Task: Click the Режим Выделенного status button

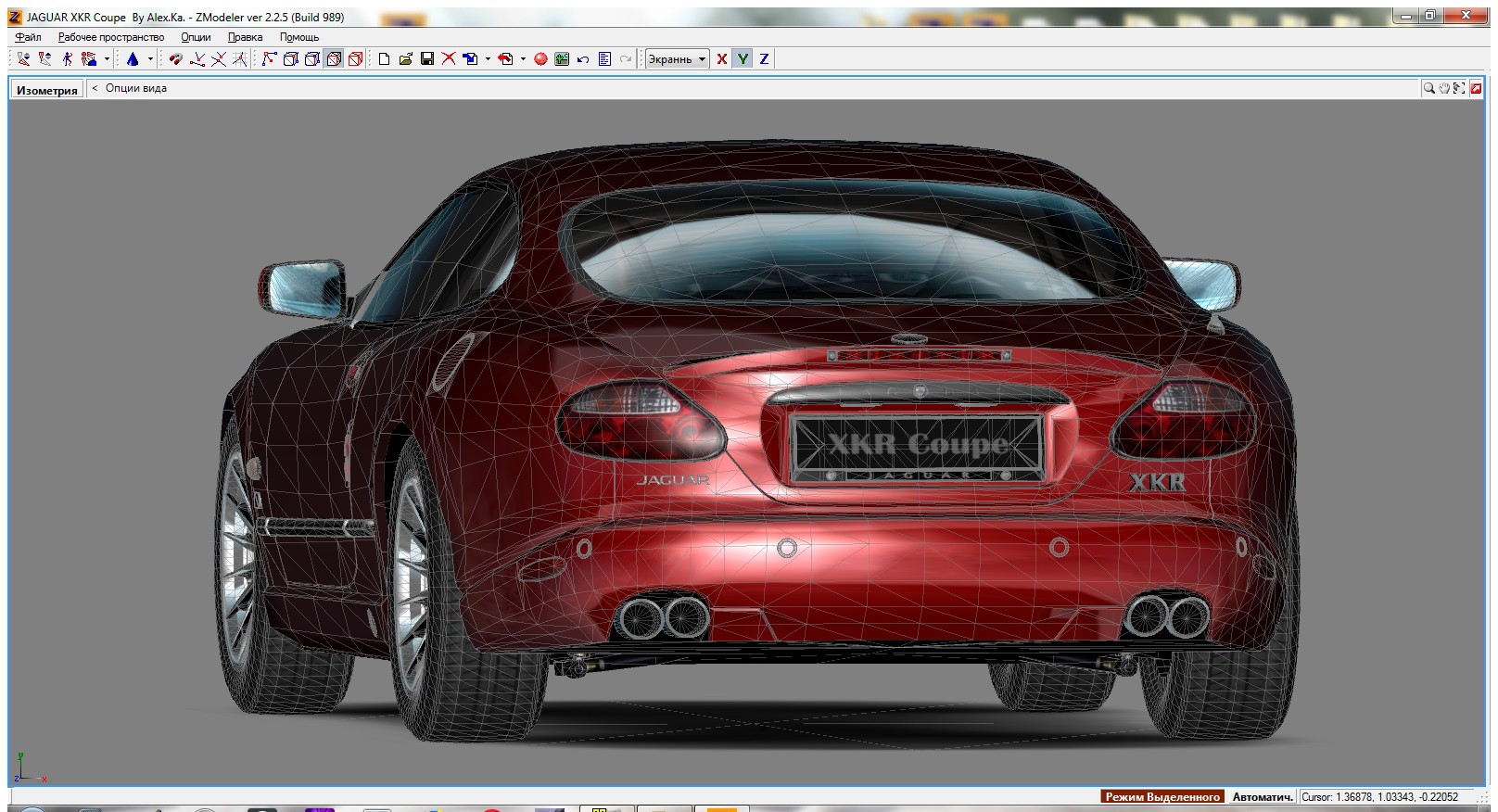Action: point(1162,796)
